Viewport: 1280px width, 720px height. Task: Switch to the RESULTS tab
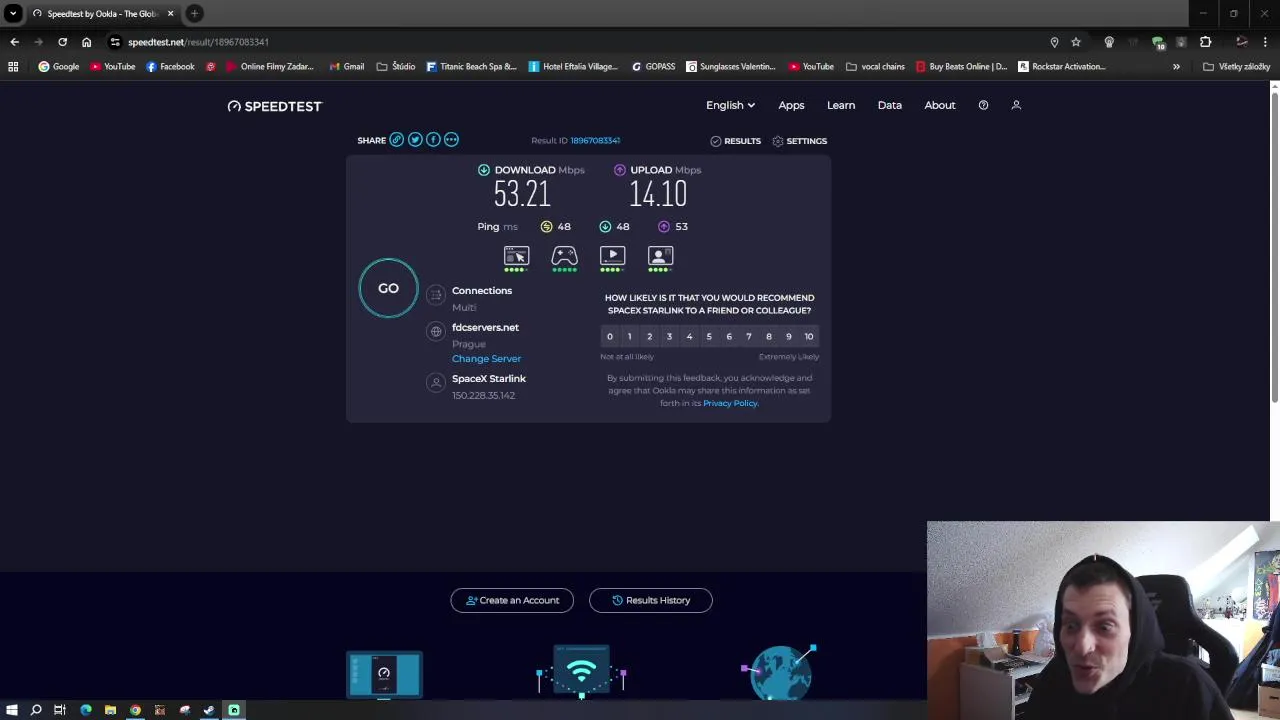click(735, 141)
